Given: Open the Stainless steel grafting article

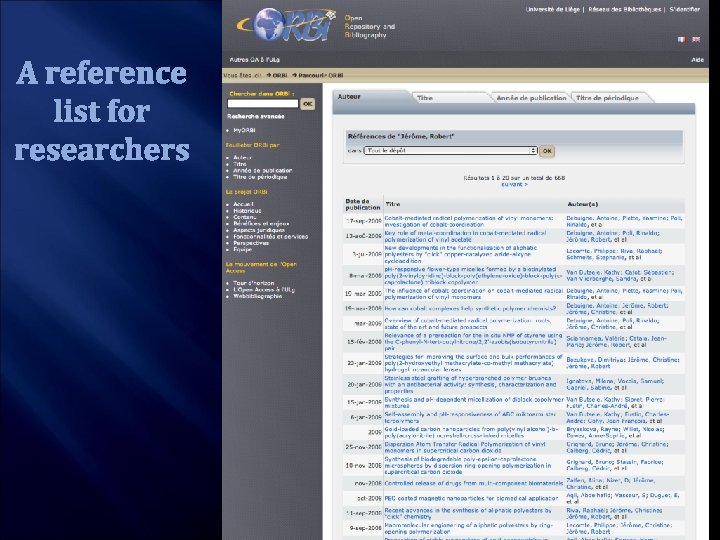Looking at the screenshot, I should coord(470,384).
